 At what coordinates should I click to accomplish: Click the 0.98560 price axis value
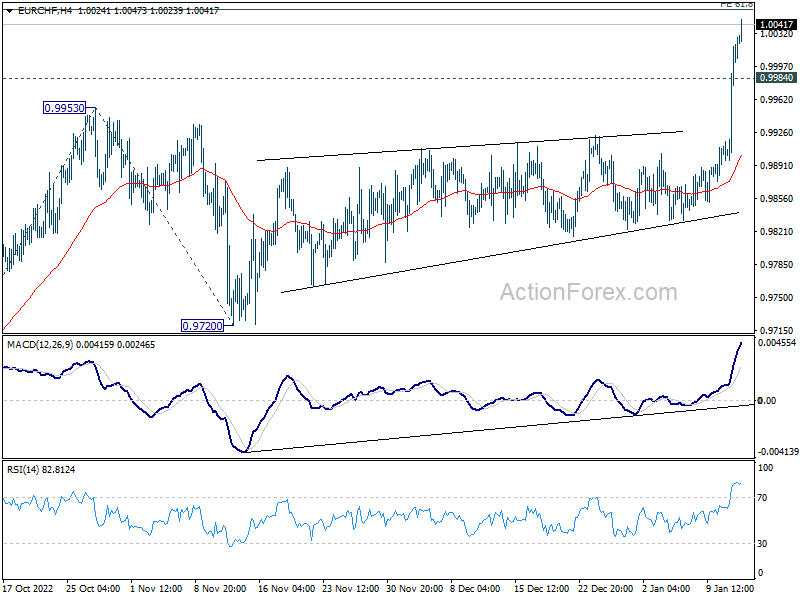pyautogui.click(x=777, y=198)
